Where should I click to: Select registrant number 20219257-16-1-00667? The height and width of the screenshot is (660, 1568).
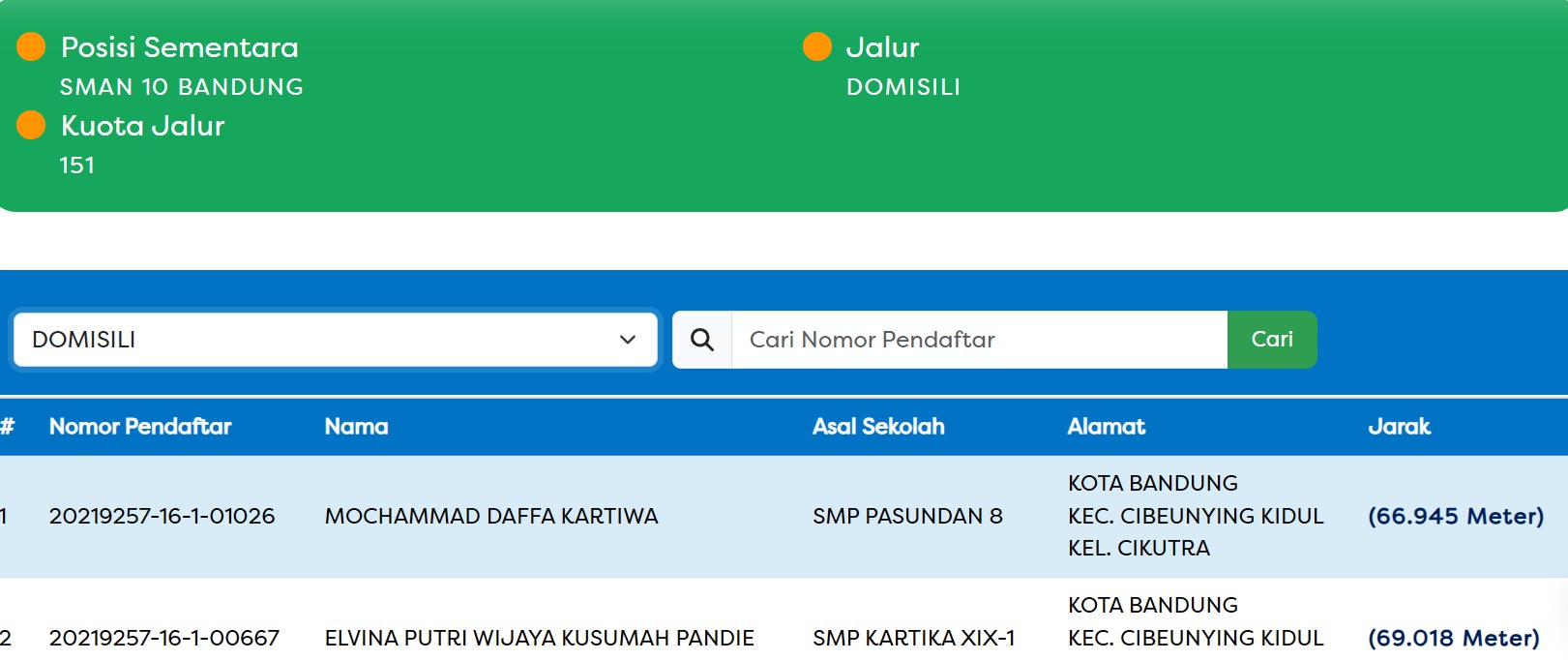(163, 639)
